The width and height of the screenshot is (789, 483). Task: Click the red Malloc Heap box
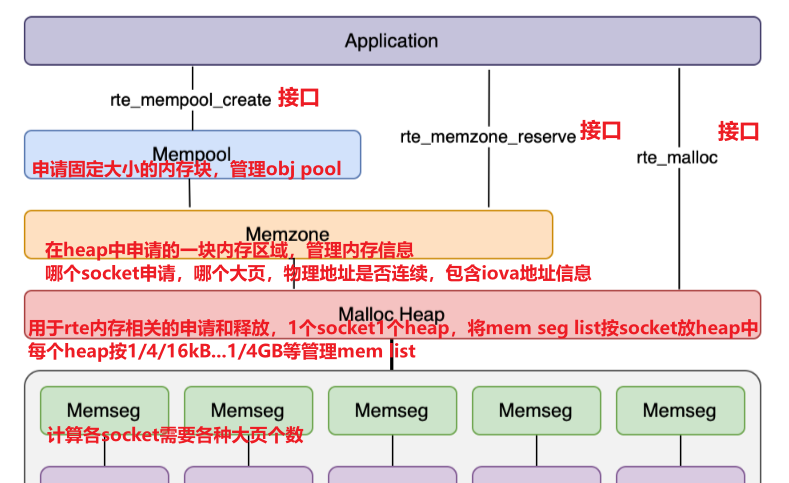click(392, 314)
